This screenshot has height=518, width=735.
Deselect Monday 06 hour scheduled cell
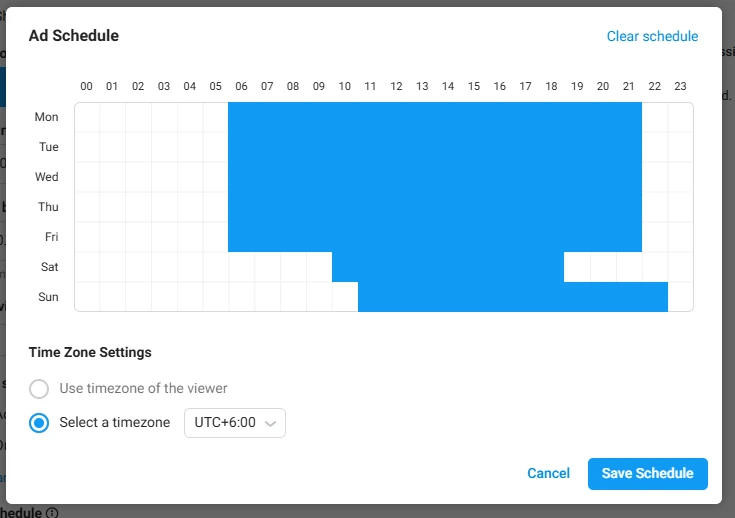tap(241, 117)
